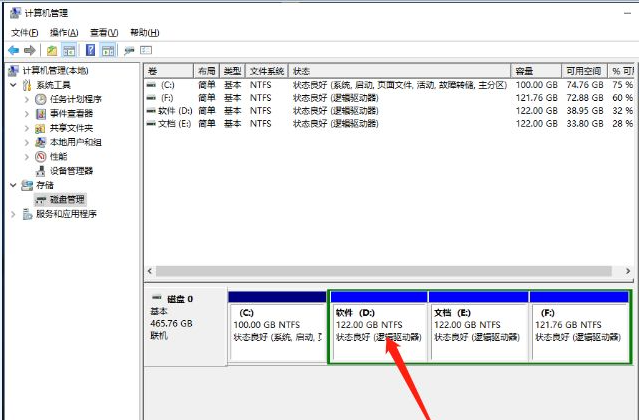Expand the 事件查看器 arrow

coord(27,113)
